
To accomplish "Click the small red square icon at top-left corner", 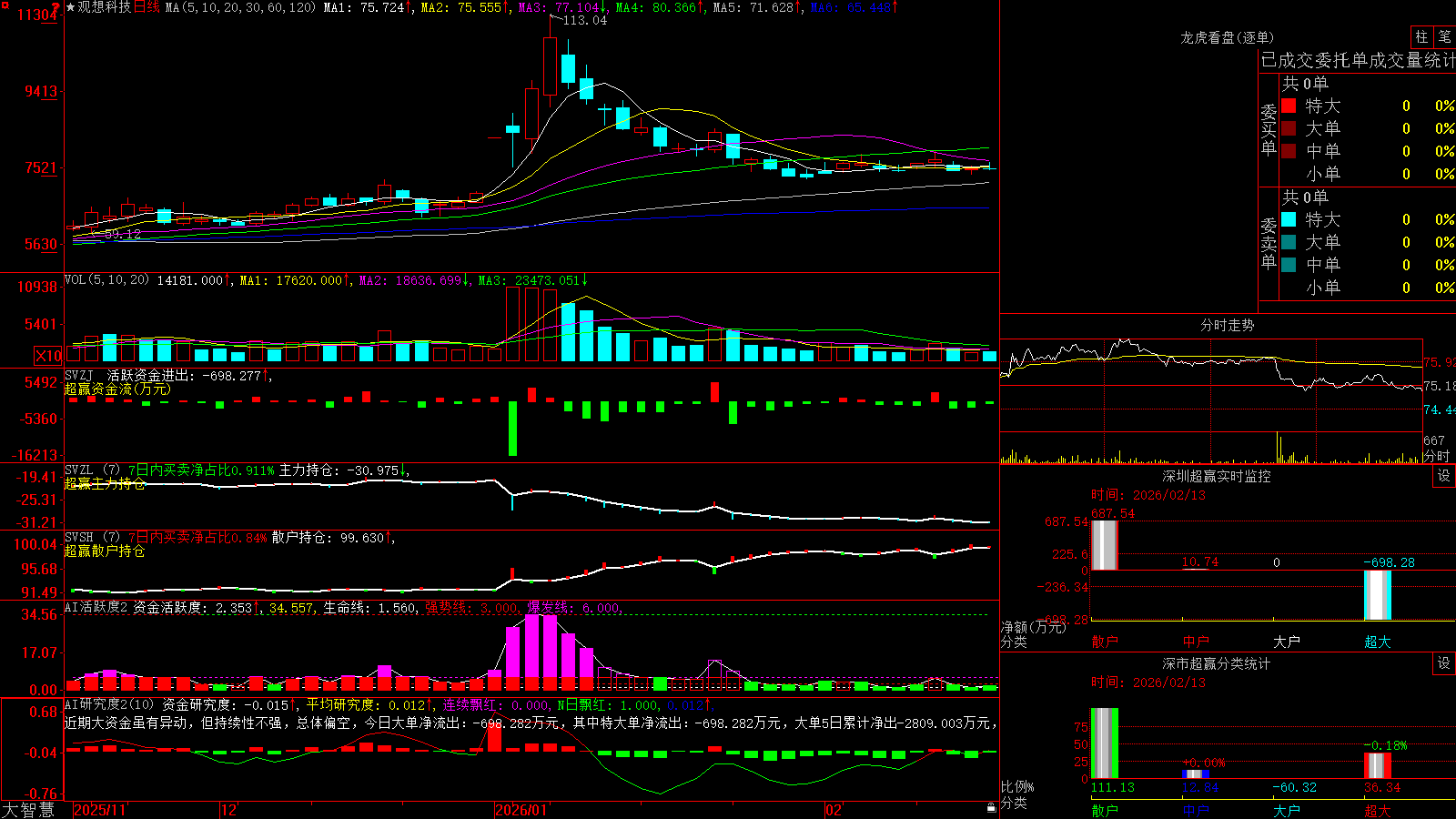I will pyautogui.click(x=4, y=4).
